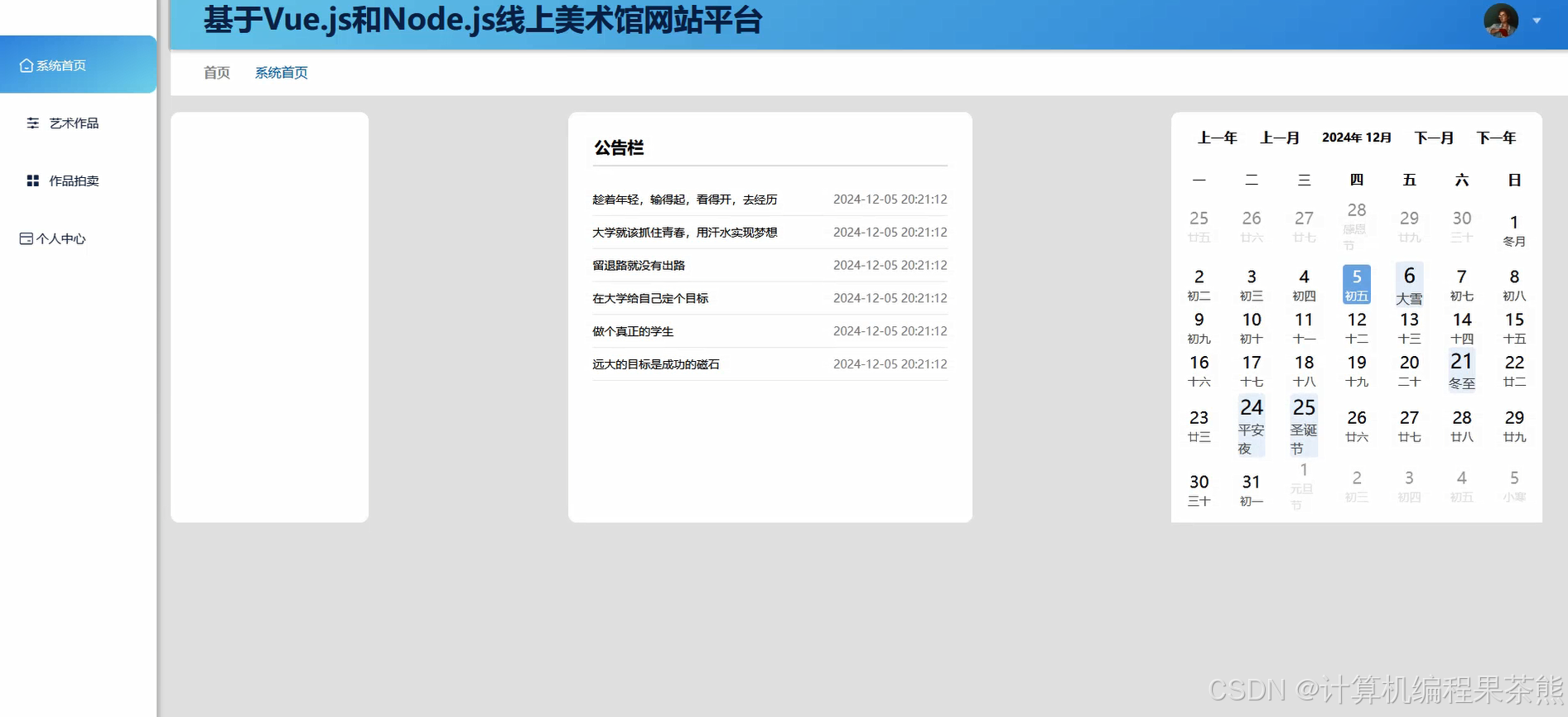
Task: Select date 30 三十 in the last row
Action: click(1199, 489)
